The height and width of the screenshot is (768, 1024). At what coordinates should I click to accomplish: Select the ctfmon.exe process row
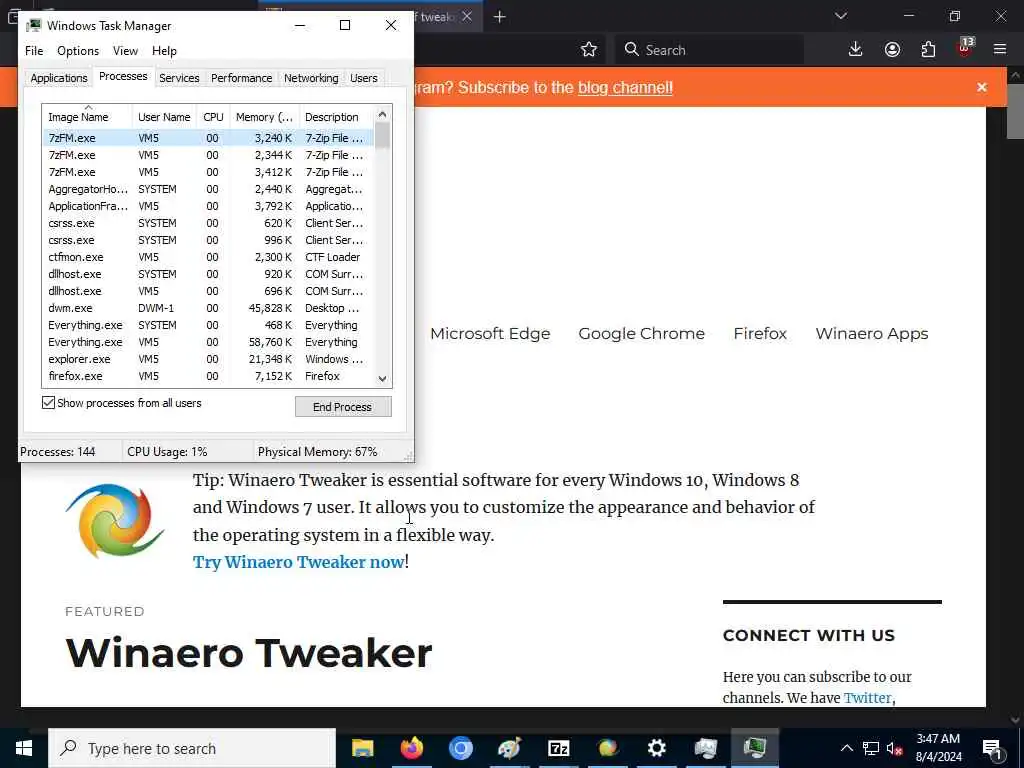(208, 257)
